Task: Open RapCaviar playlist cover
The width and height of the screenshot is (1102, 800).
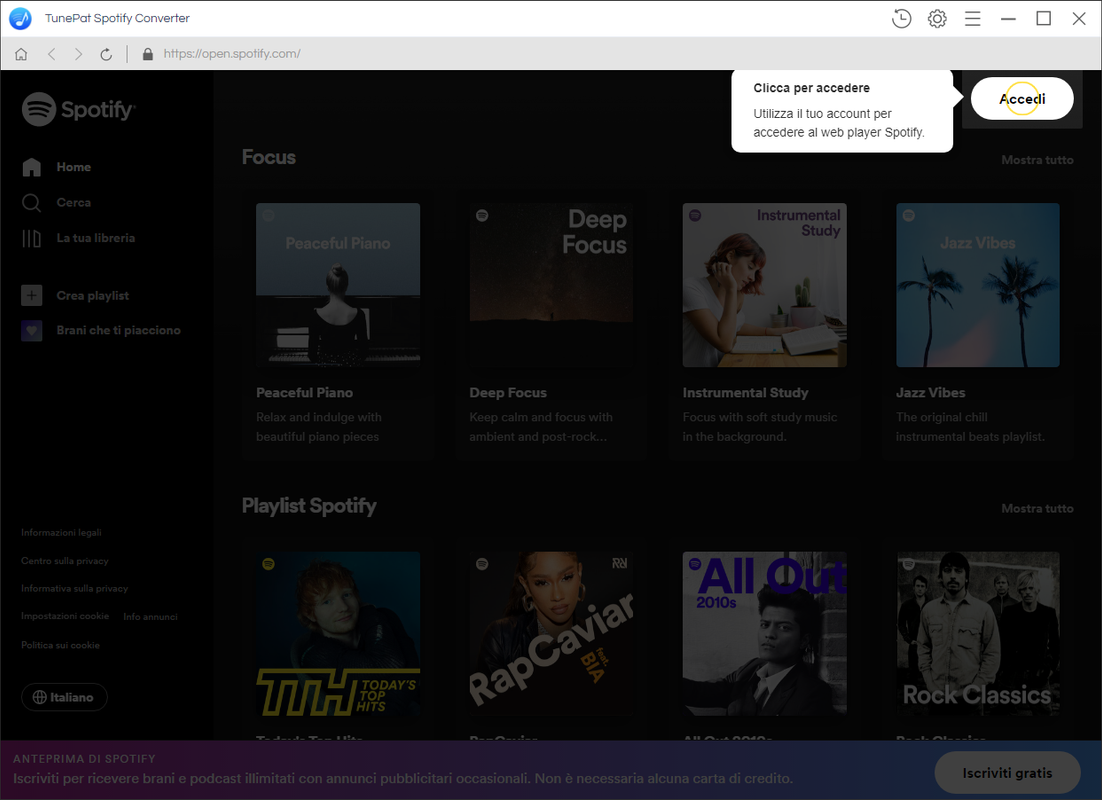Action: [x=551, y=633]
